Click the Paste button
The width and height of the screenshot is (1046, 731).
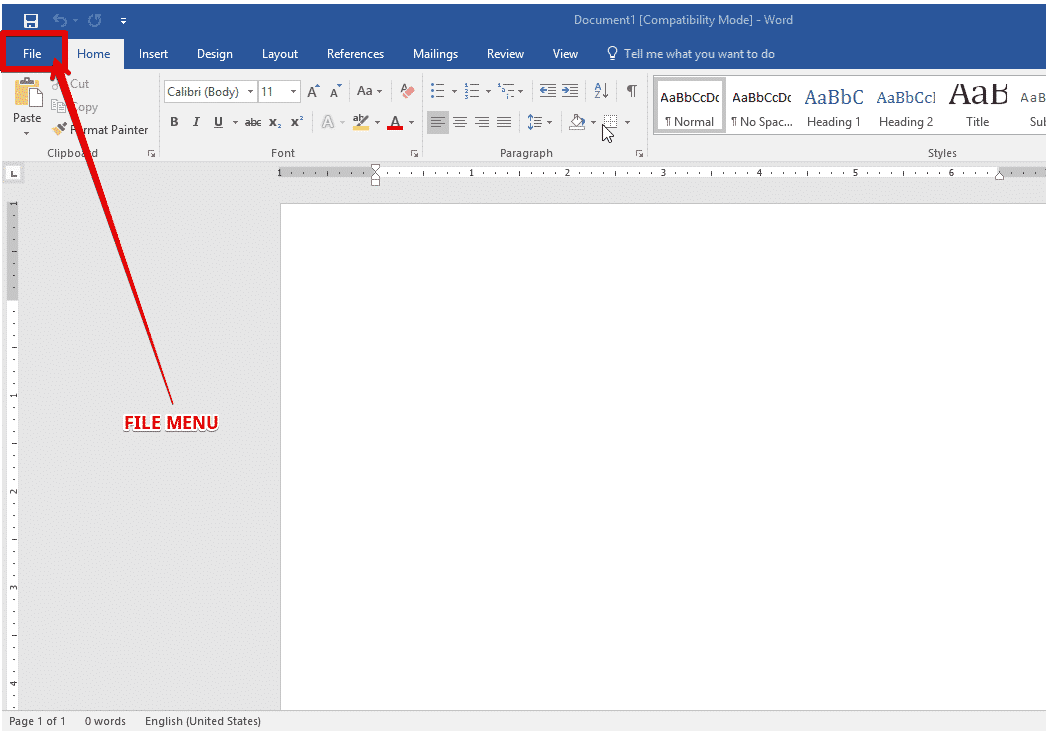point(27,100)
